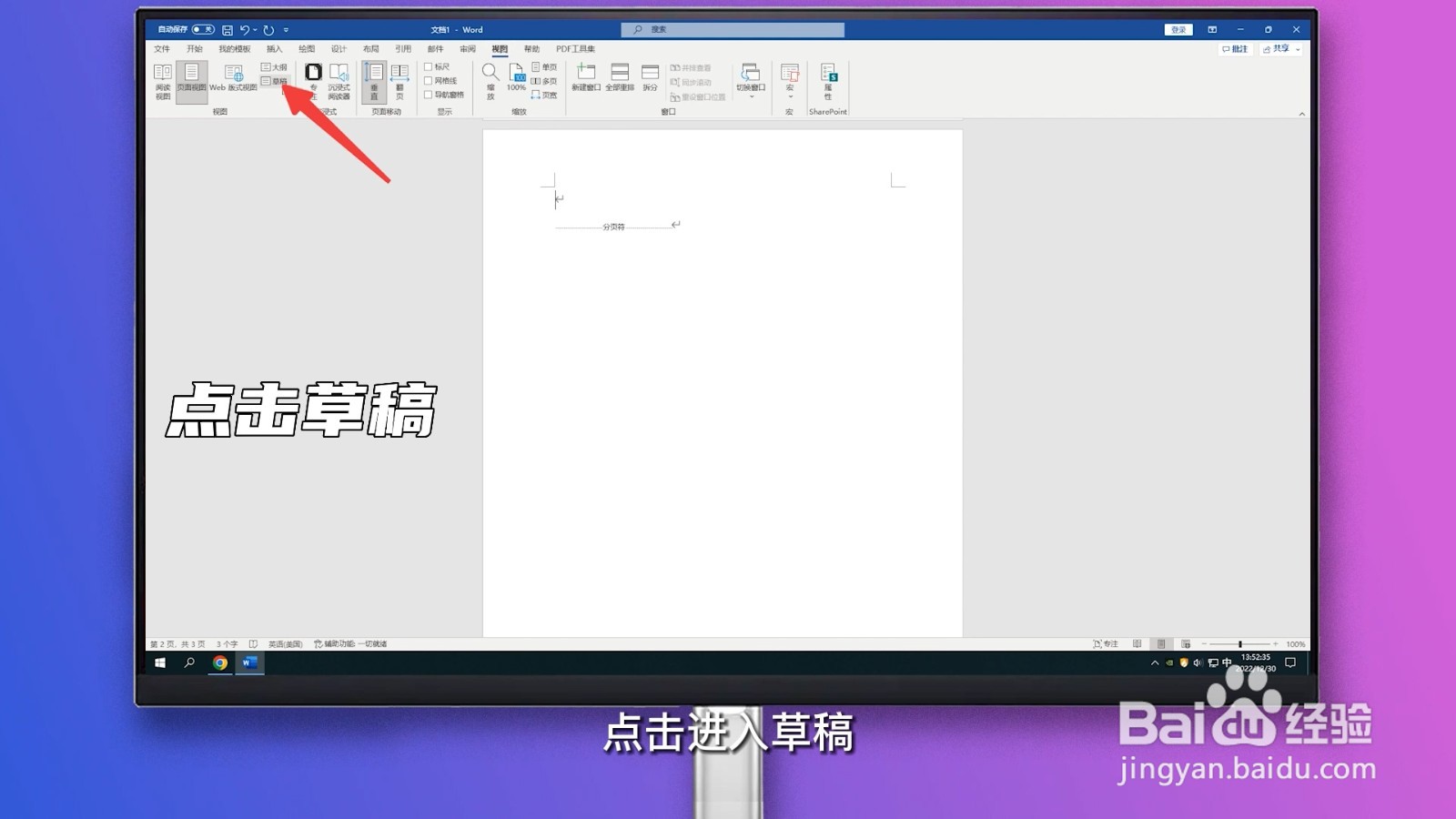
Task: Set zoom to 100% via ribbon icon
Action: 515,82
